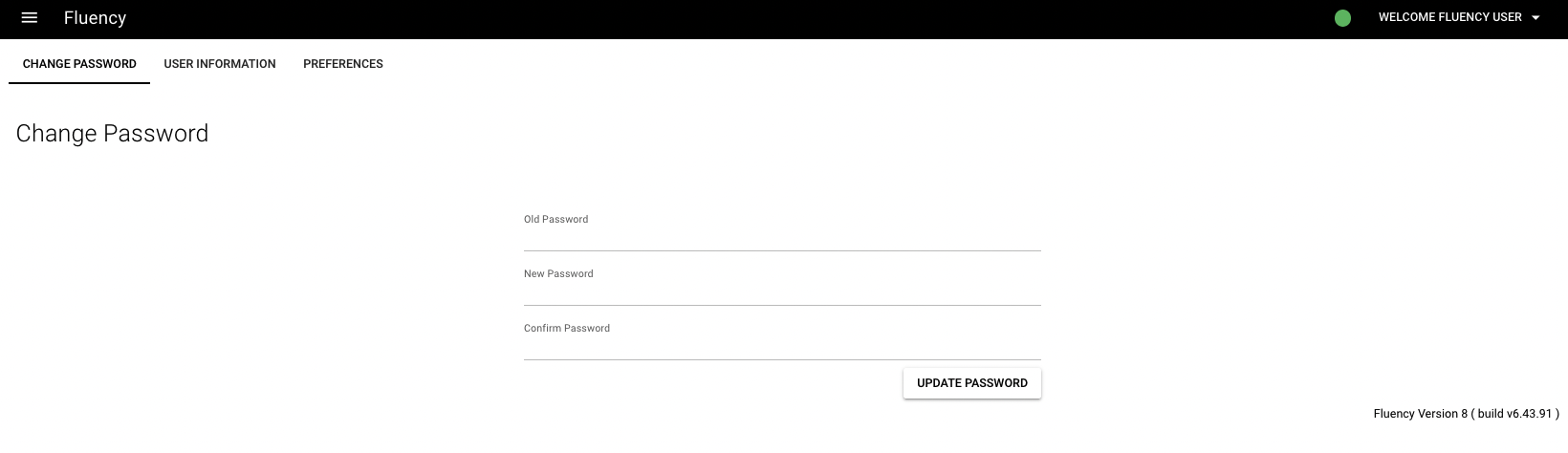This screenshot has height=453, width=1568.
Task: Click the Fluency Version 8 build text
Action: pyautogui.click(x=1466, y=414)
